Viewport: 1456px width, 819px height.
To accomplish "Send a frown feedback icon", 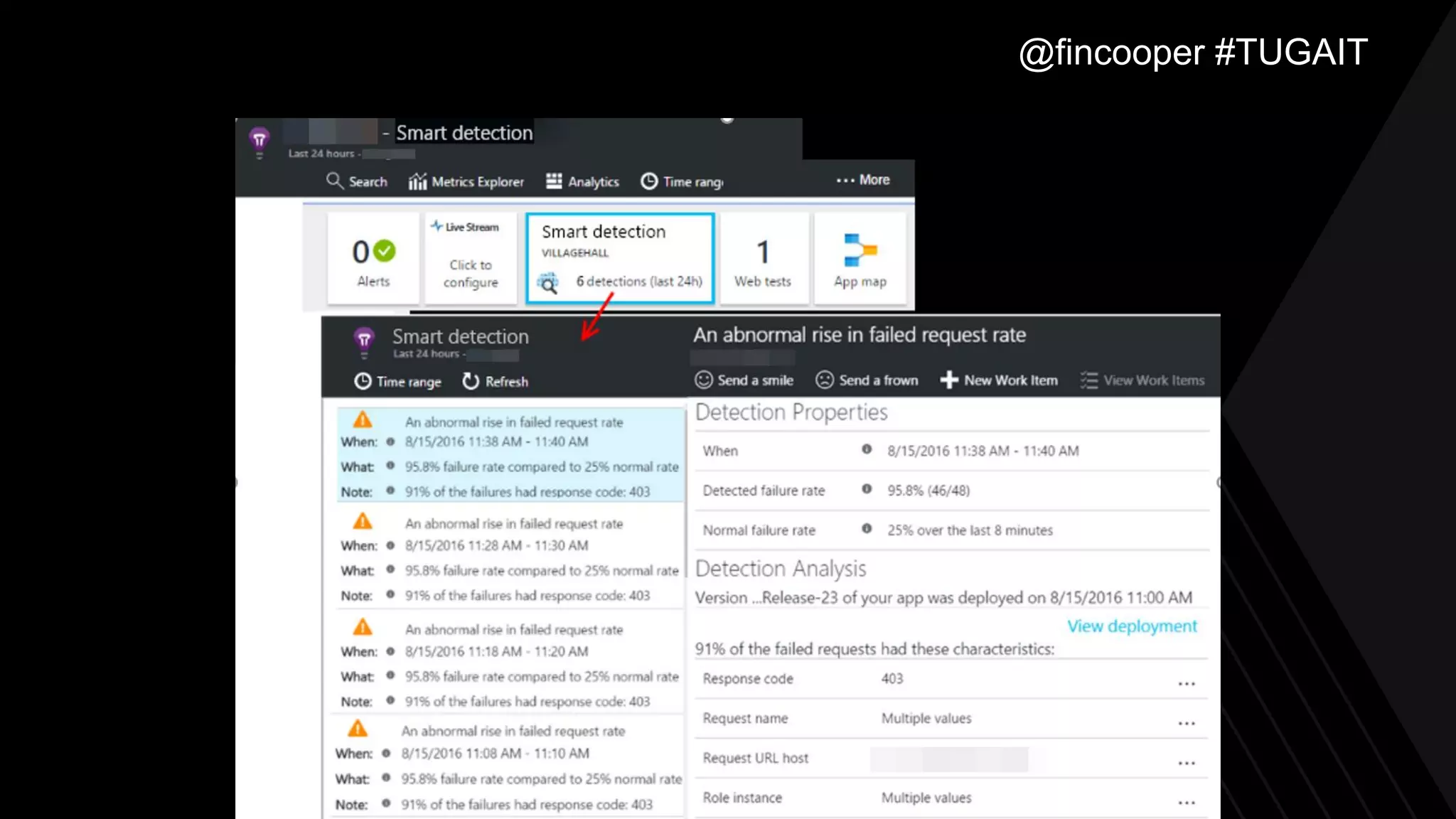I will (x=824, y=380).
